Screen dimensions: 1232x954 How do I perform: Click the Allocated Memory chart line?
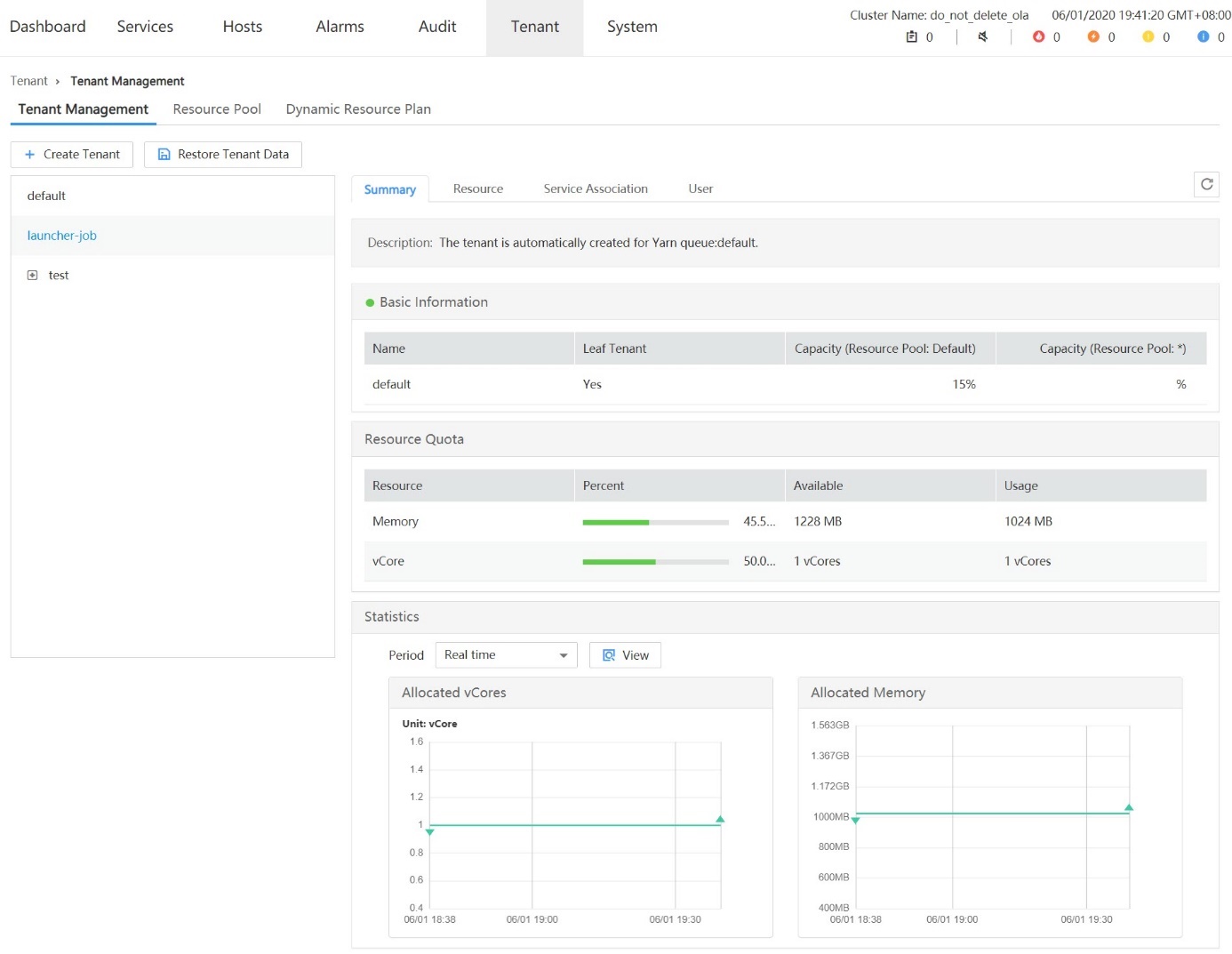pyautogui.click(x=992, y=814)
